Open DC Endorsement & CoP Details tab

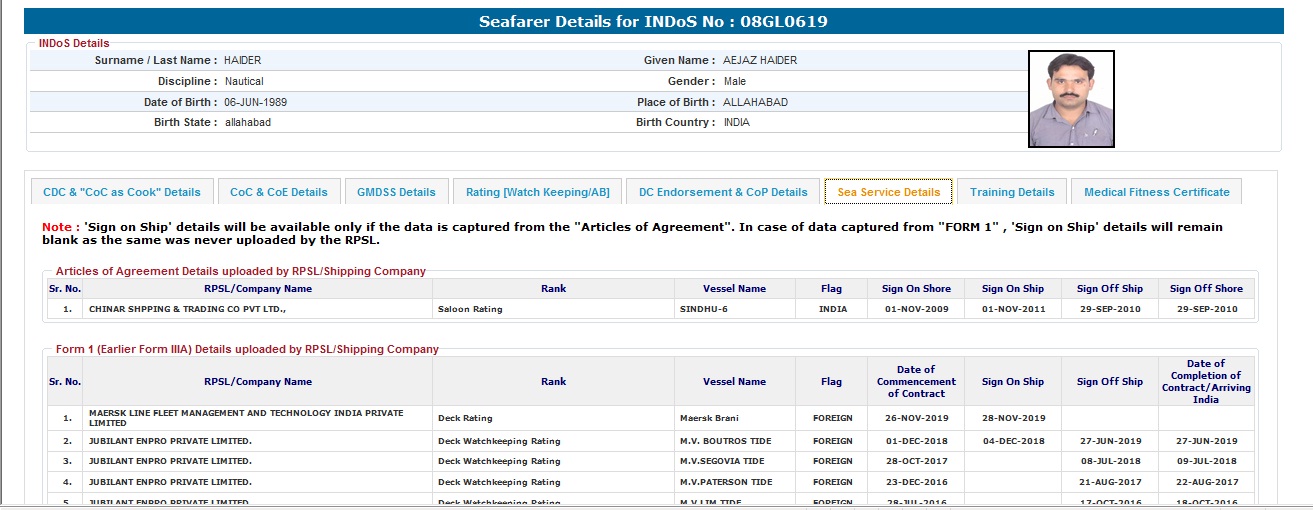point(723,192)
